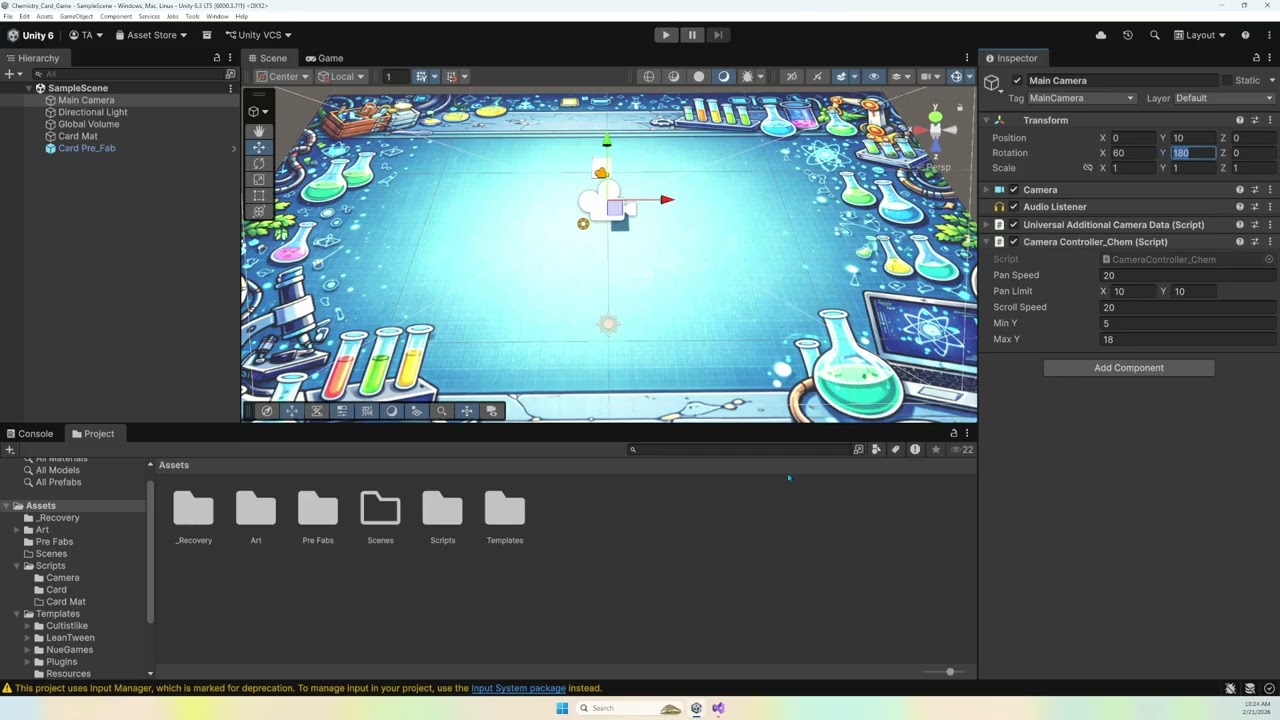This screenshot has width=1280, height=720.
Task: Open the Input System package link
Action: pyautogui.click(x=518, y=688)
